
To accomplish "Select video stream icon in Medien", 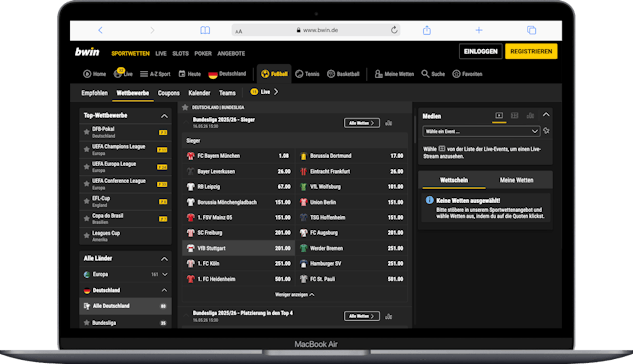I will pyautogui.click(x=499, y=115).
